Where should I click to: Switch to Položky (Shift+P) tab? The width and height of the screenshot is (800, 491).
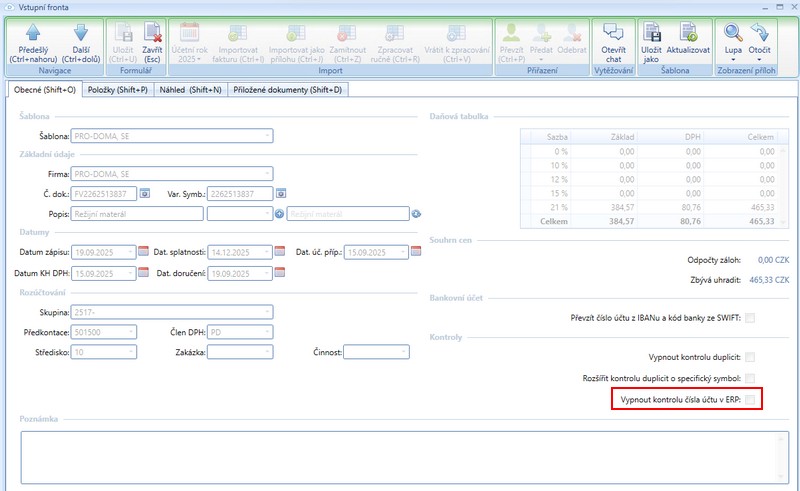click(118, 90)
